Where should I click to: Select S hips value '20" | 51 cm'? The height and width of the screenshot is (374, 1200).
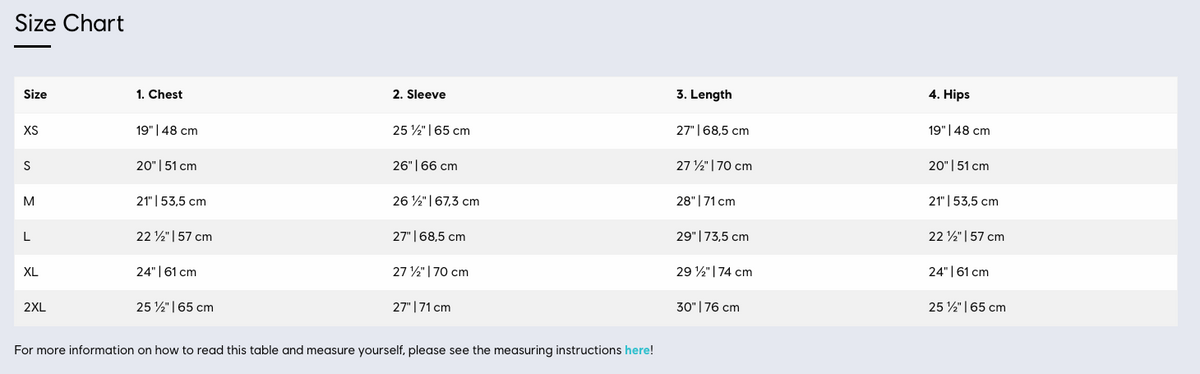pyautogui.click(x=959, y=166)
